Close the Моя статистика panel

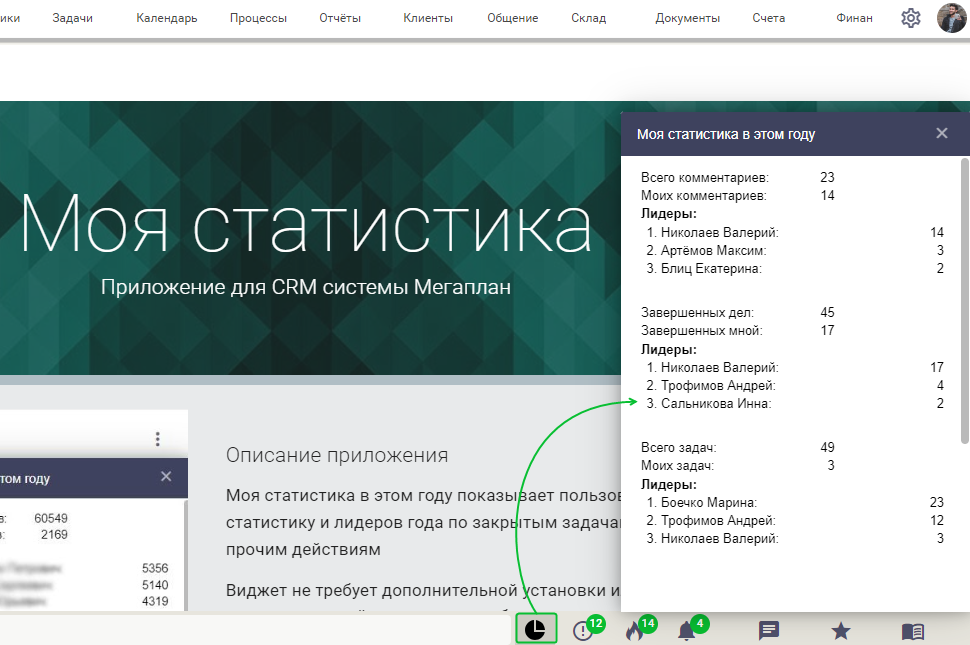pyautogui.click(x=941, y=131)
